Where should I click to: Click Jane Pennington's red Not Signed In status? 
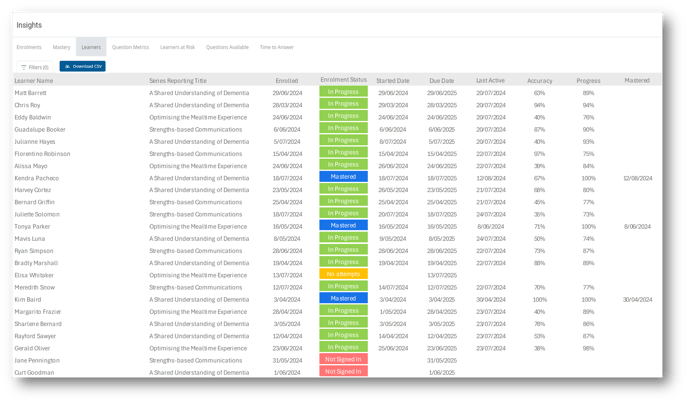(343, 359)
